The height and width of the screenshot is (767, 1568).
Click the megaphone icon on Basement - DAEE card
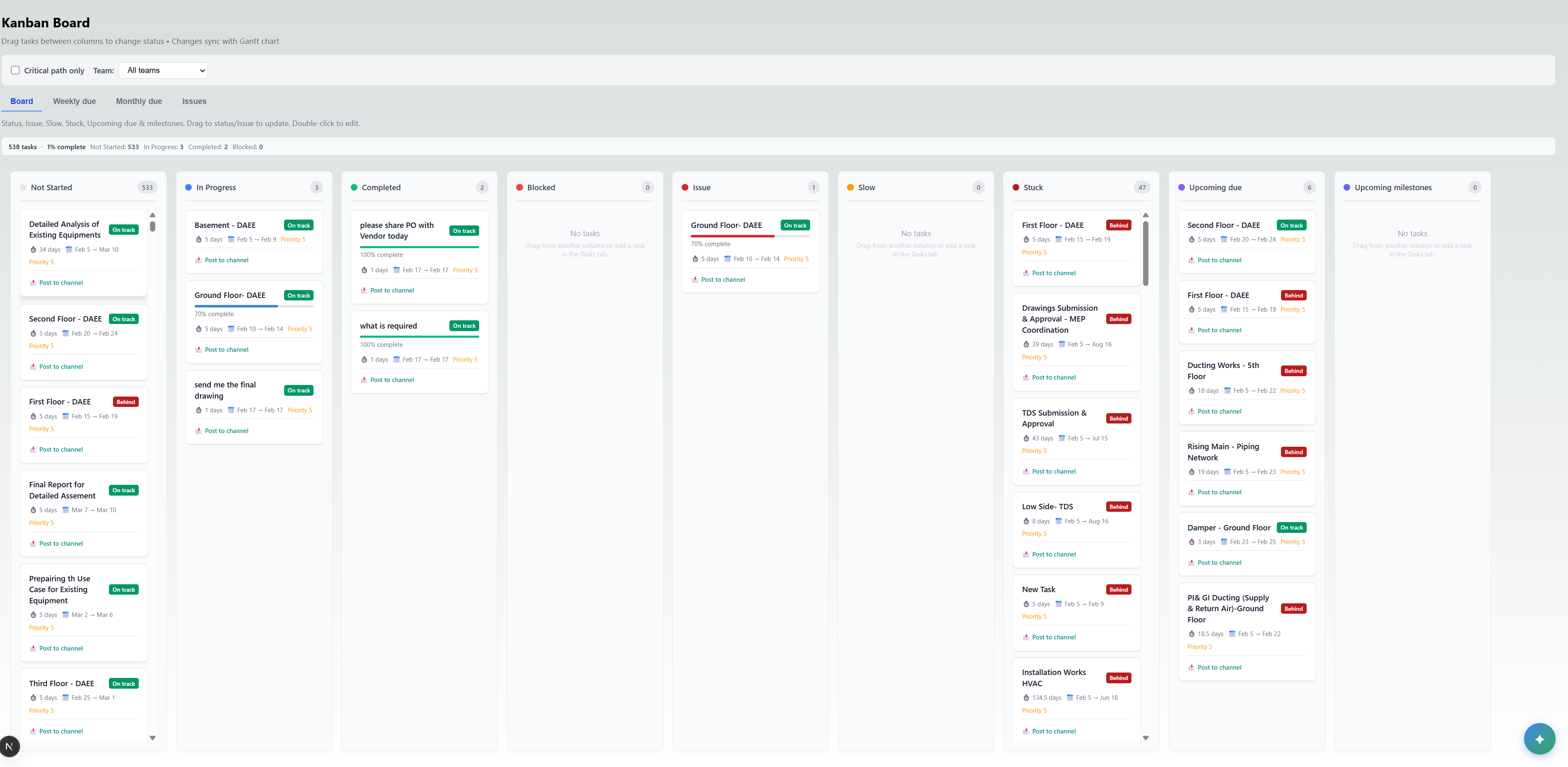198,259
